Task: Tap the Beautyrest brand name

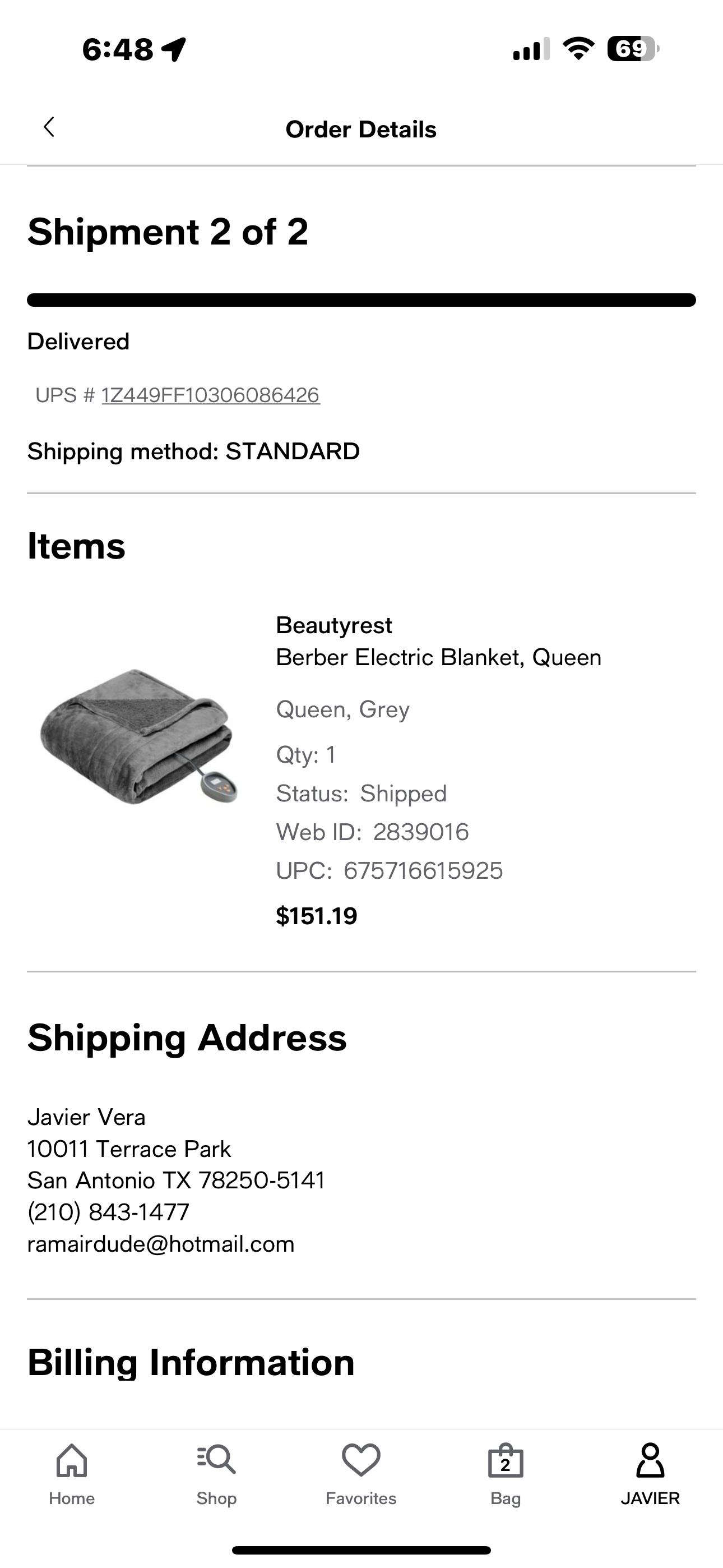Action: coord(334,625)
